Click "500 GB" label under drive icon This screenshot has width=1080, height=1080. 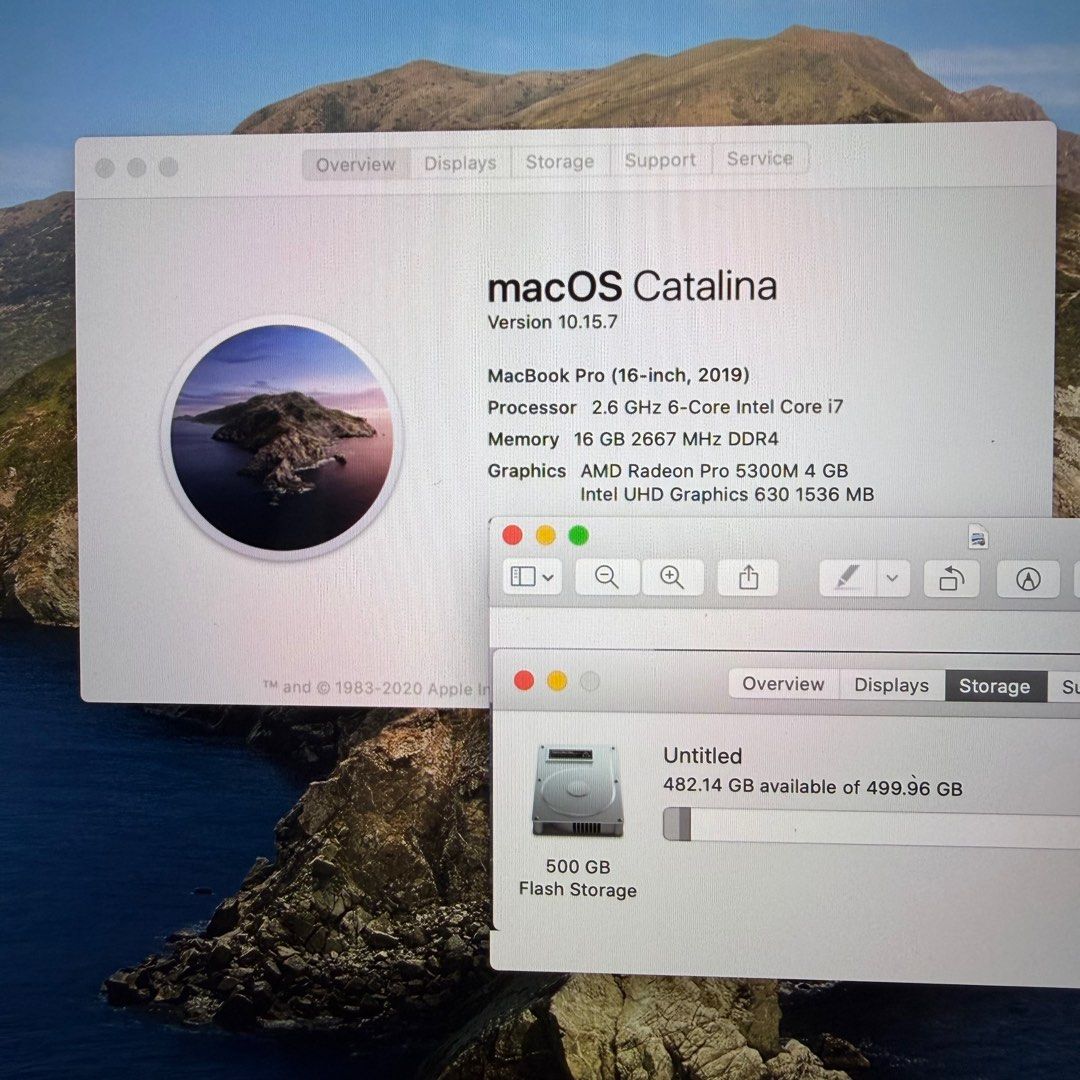pyautogui.click(x=578, y=866)
